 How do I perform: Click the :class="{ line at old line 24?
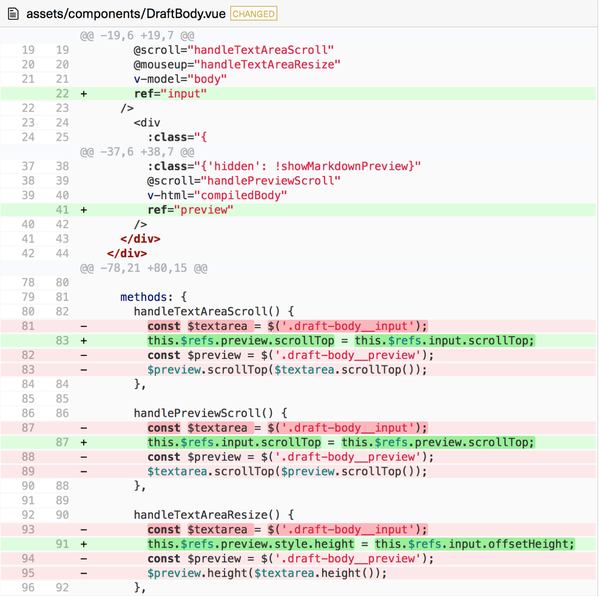(177, 137)
